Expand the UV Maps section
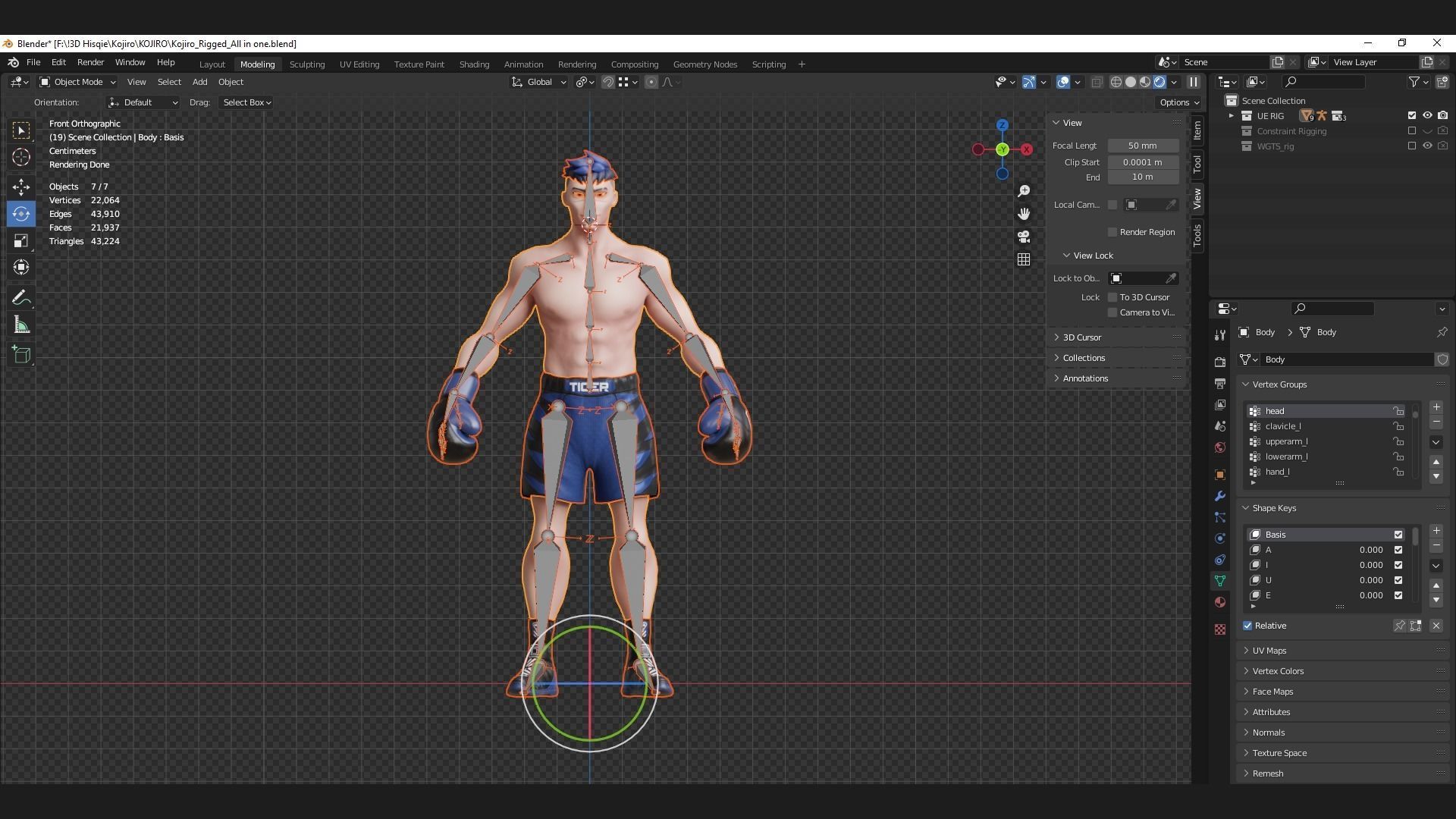The width and height of the screenshot is (1456, 819). 1269,651
